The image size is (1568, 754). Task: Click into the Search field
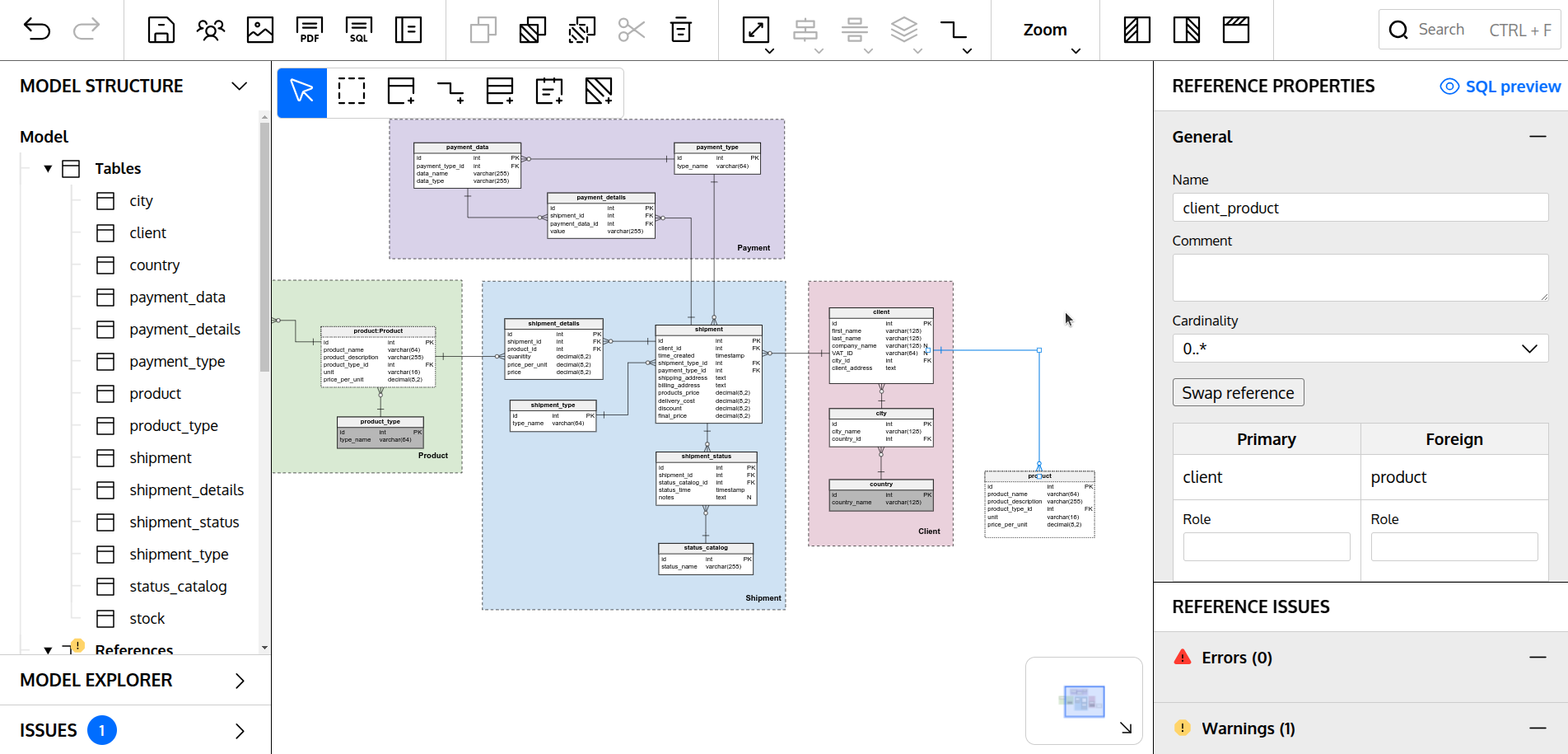1470,30
